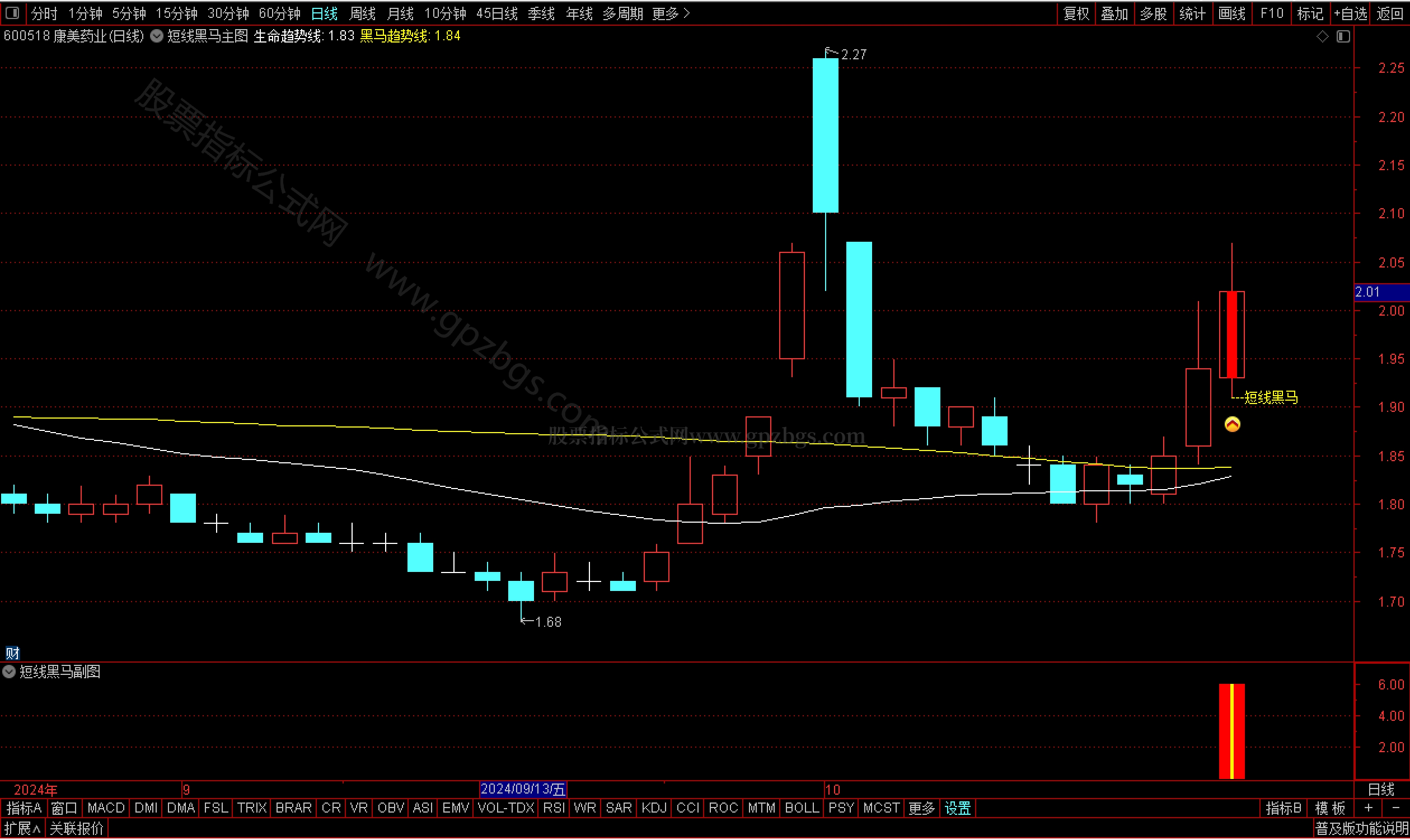Select the 周线 weekly period
This screenshot has width=1410, height=840.
coord(362,13)
